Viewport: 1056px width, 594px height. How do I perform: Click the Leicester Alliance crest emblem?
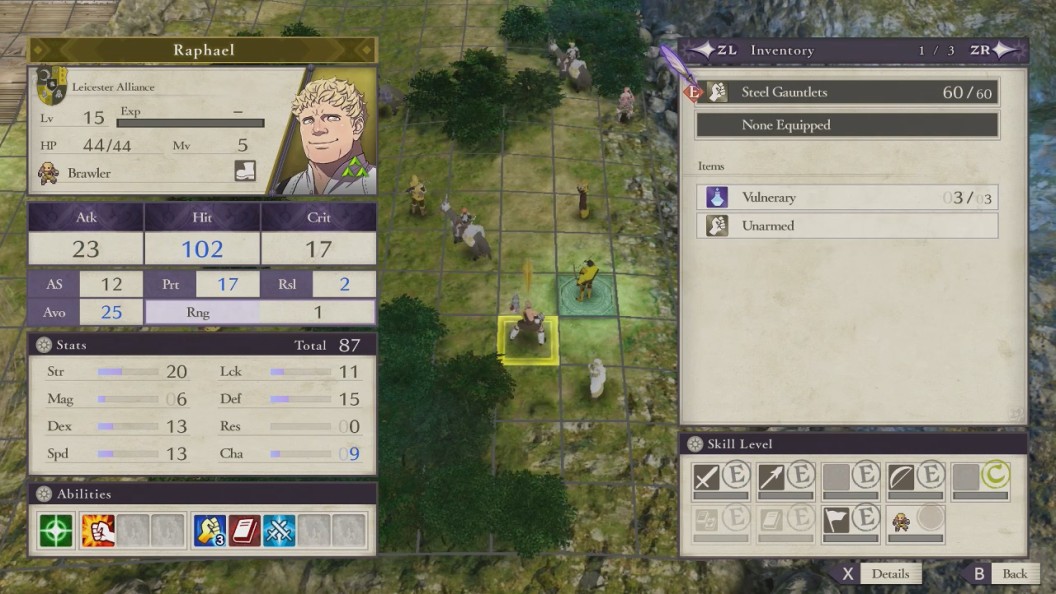click(52, 86)
